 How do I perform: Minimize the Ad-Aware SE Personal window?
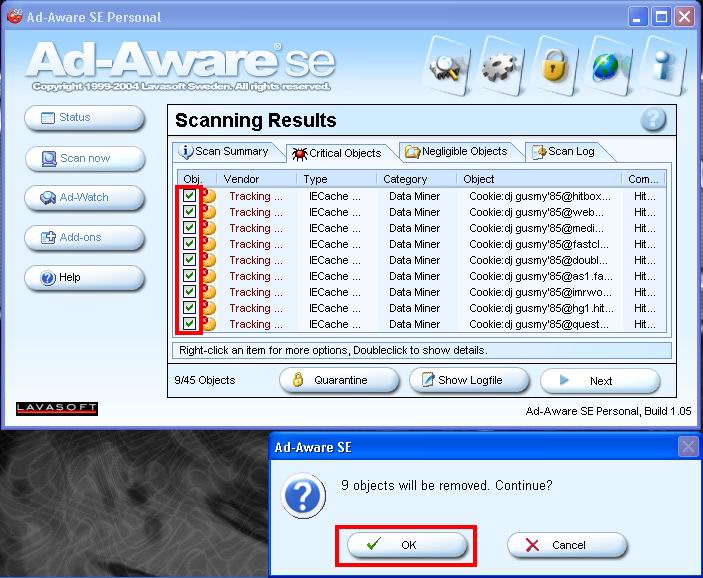click(637, 17)
